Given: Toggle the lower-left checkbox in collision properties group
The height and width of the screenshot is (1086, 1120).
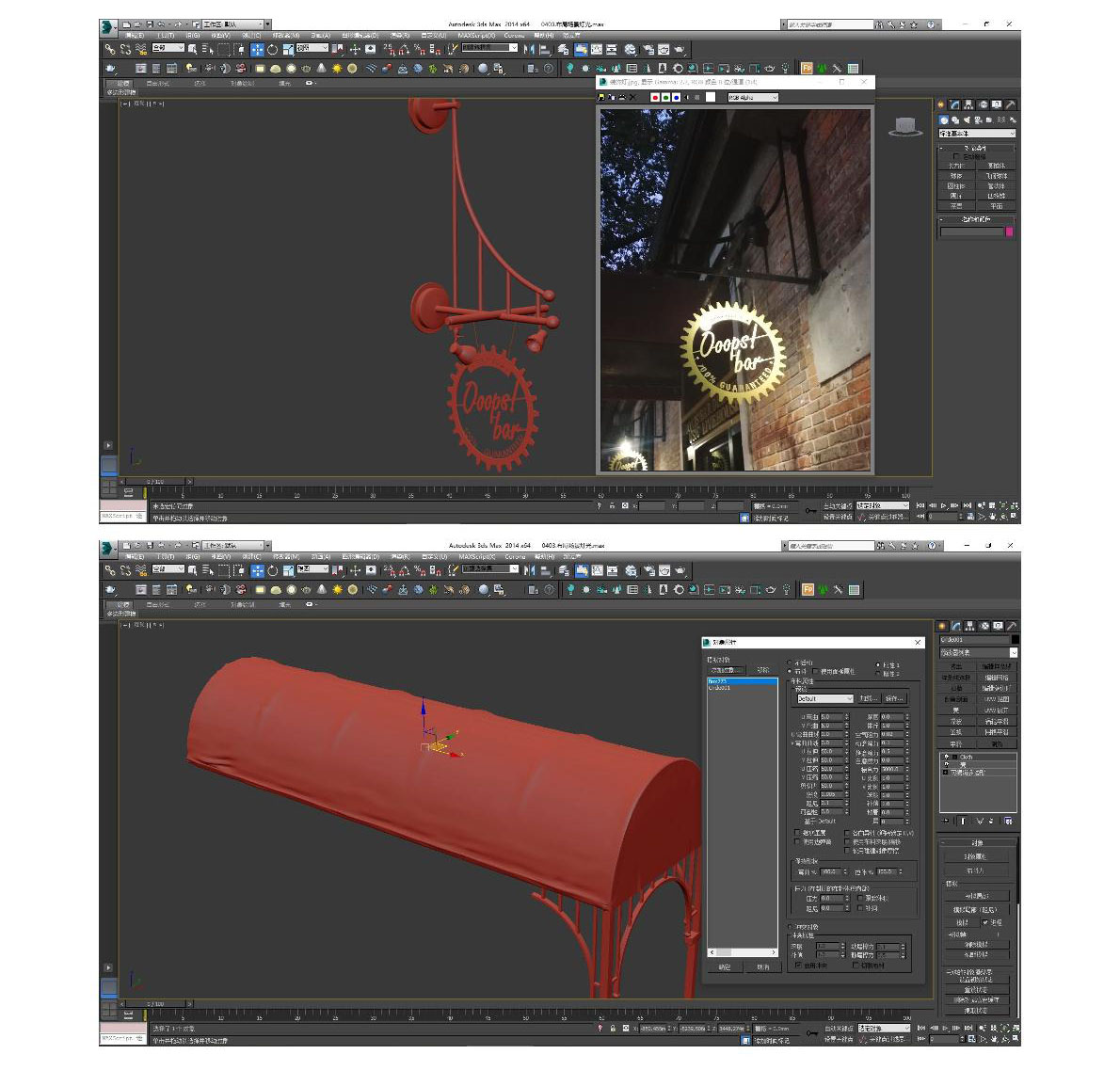Looking at the screenshot, I should tap(798, 966).
